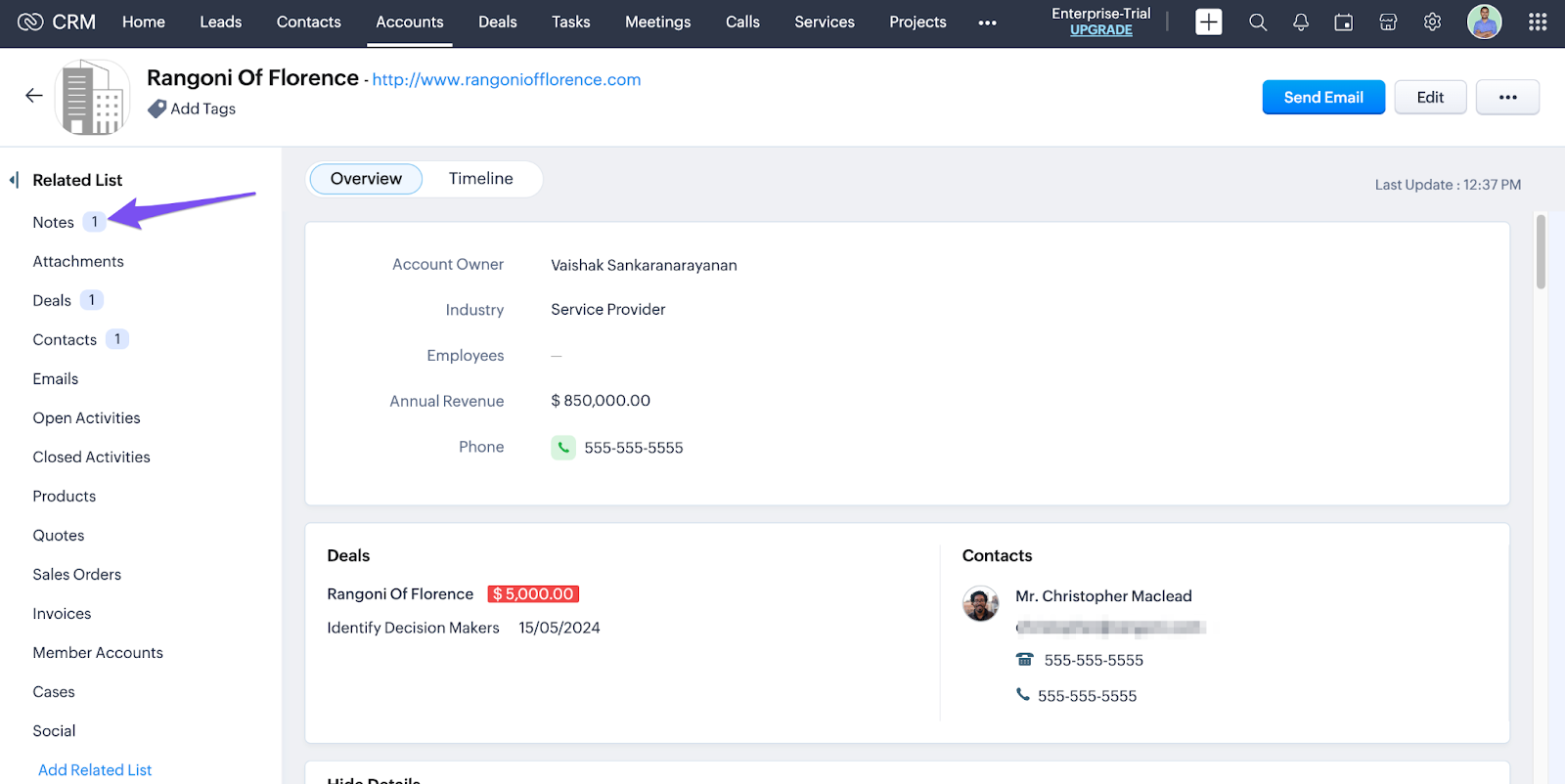Screen dimensions: 1565x784
Task: Open the search magnifier icon
Action: coord(1258,22)
